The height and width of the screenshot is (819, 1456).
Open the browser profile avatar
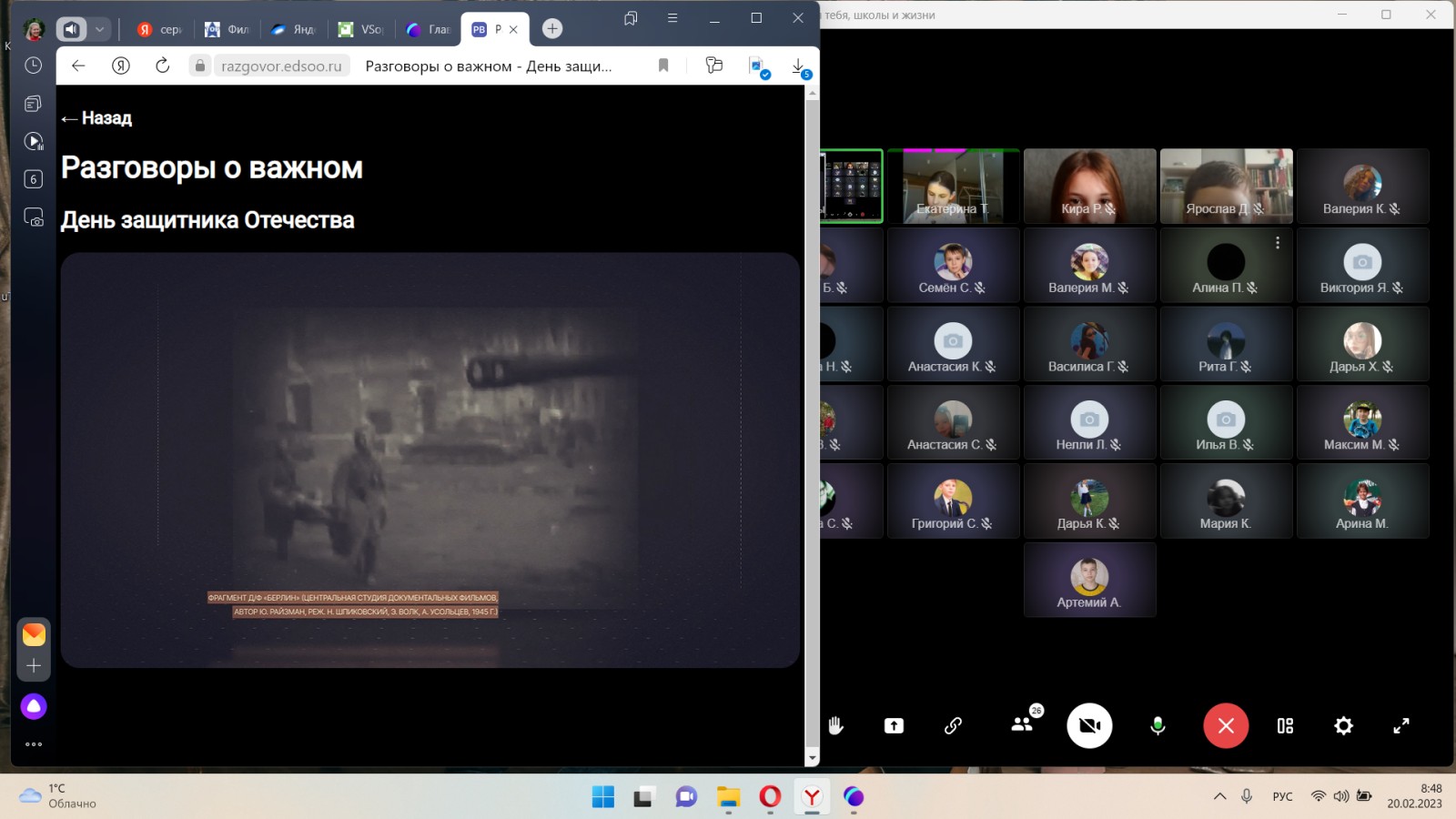[x=34, y=29]
